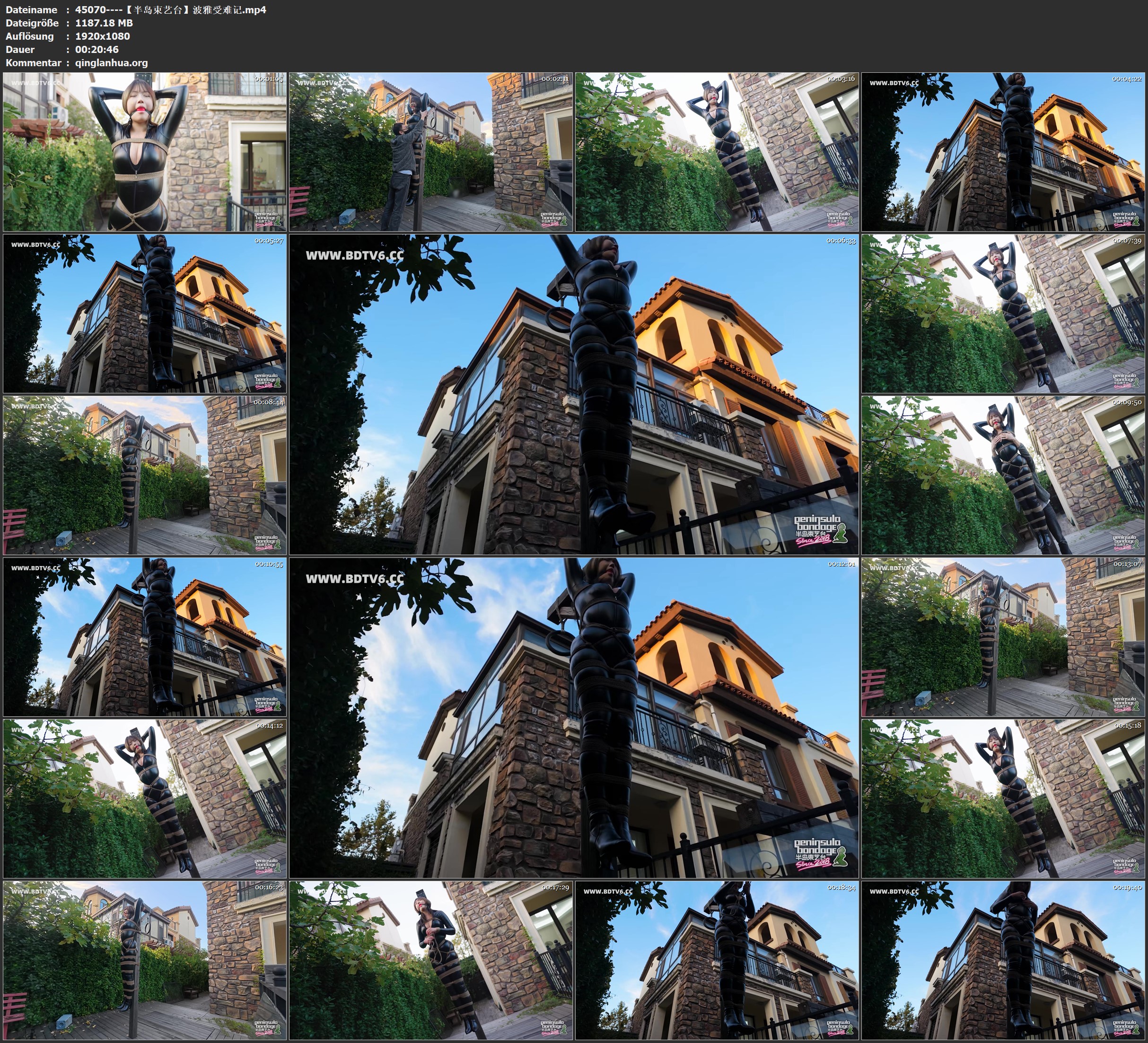Click the thumbnail timestamped 00:01:05

(145, 151)
